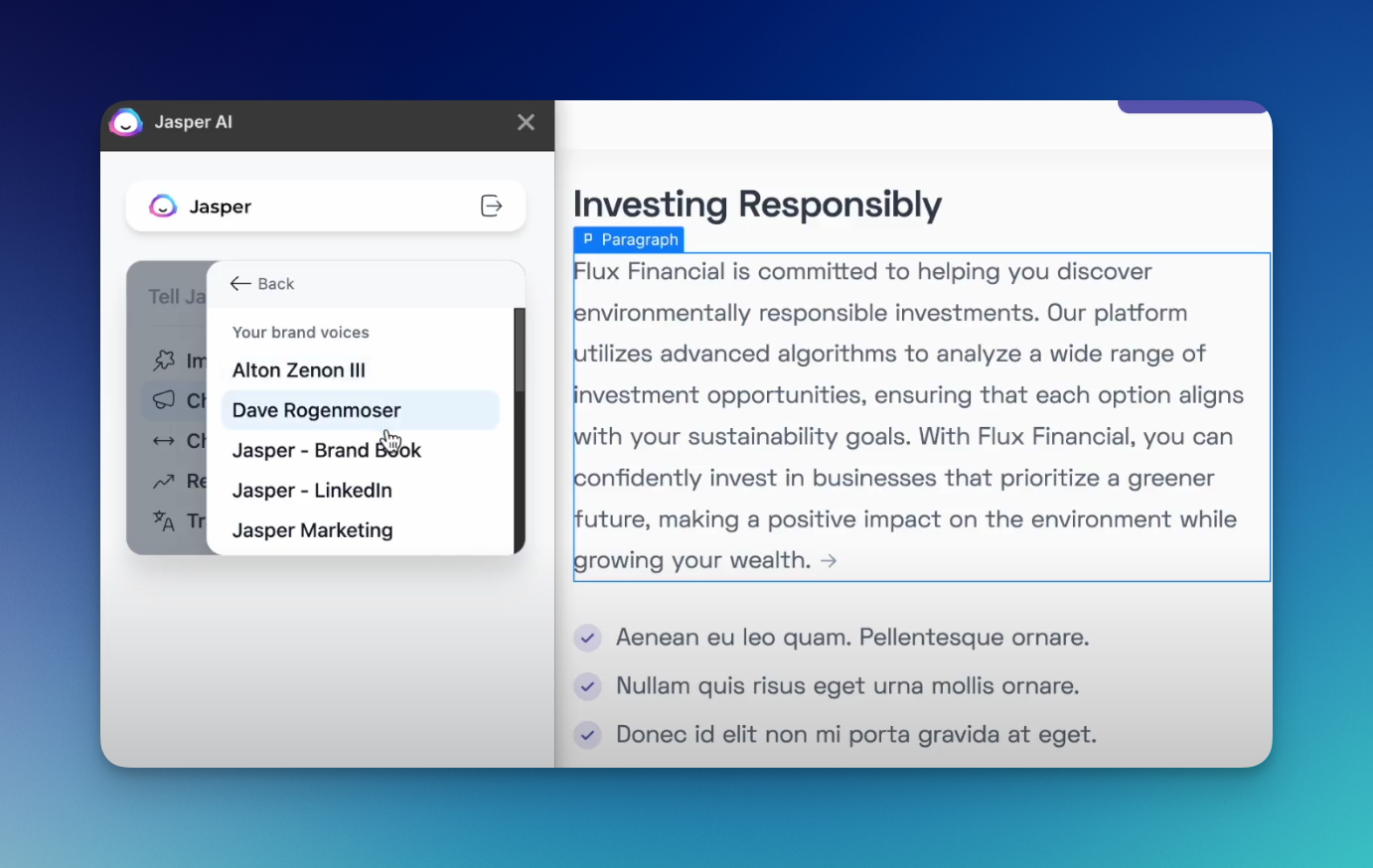Click the 'Investing Responsibly' heading
Screen dimensions: 1373x868
757,204
